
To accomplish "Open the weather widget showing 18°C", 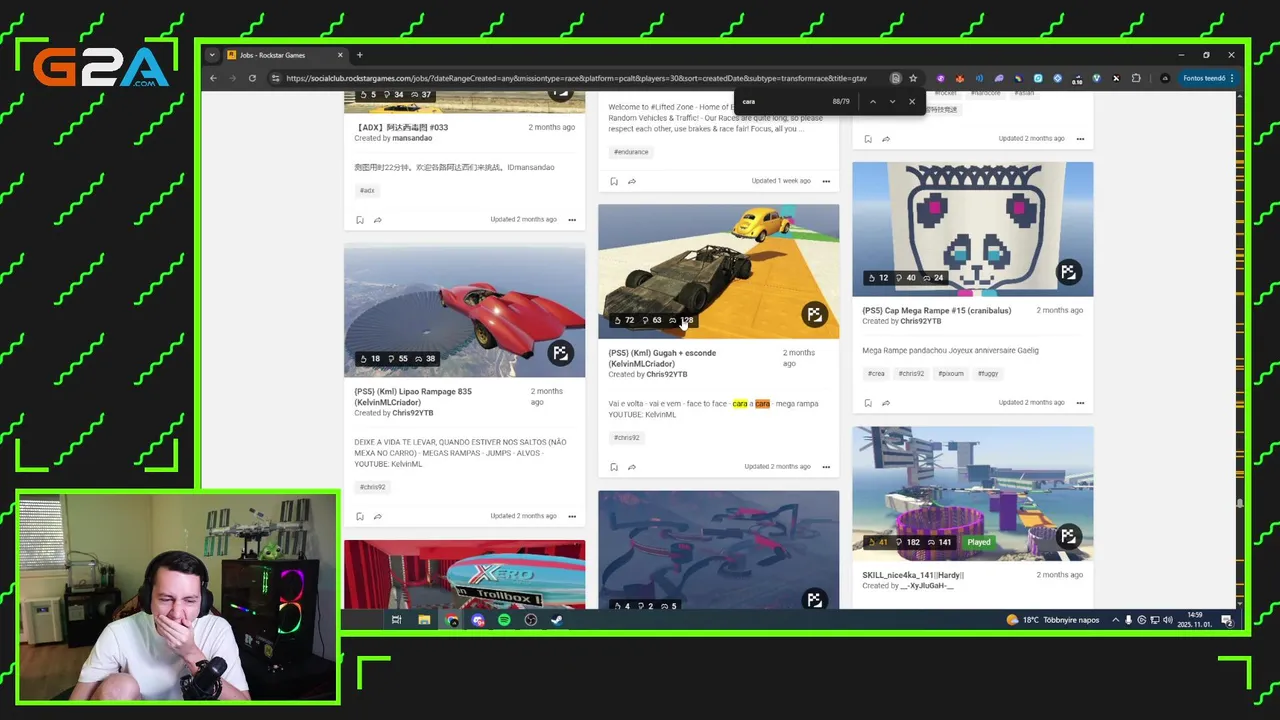I will (x=1053, y=620).
